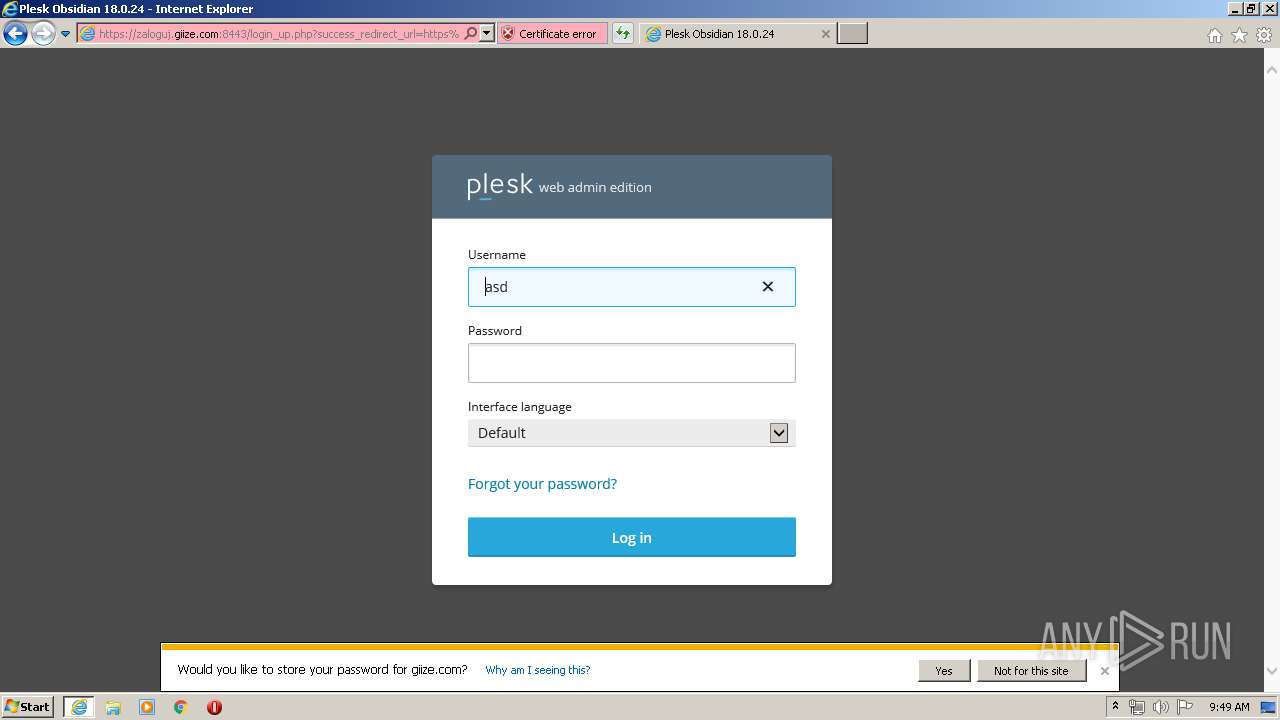Click the address bar search magnifier icon
Viewport: 1280px width, 720px height.
[471, 34]
